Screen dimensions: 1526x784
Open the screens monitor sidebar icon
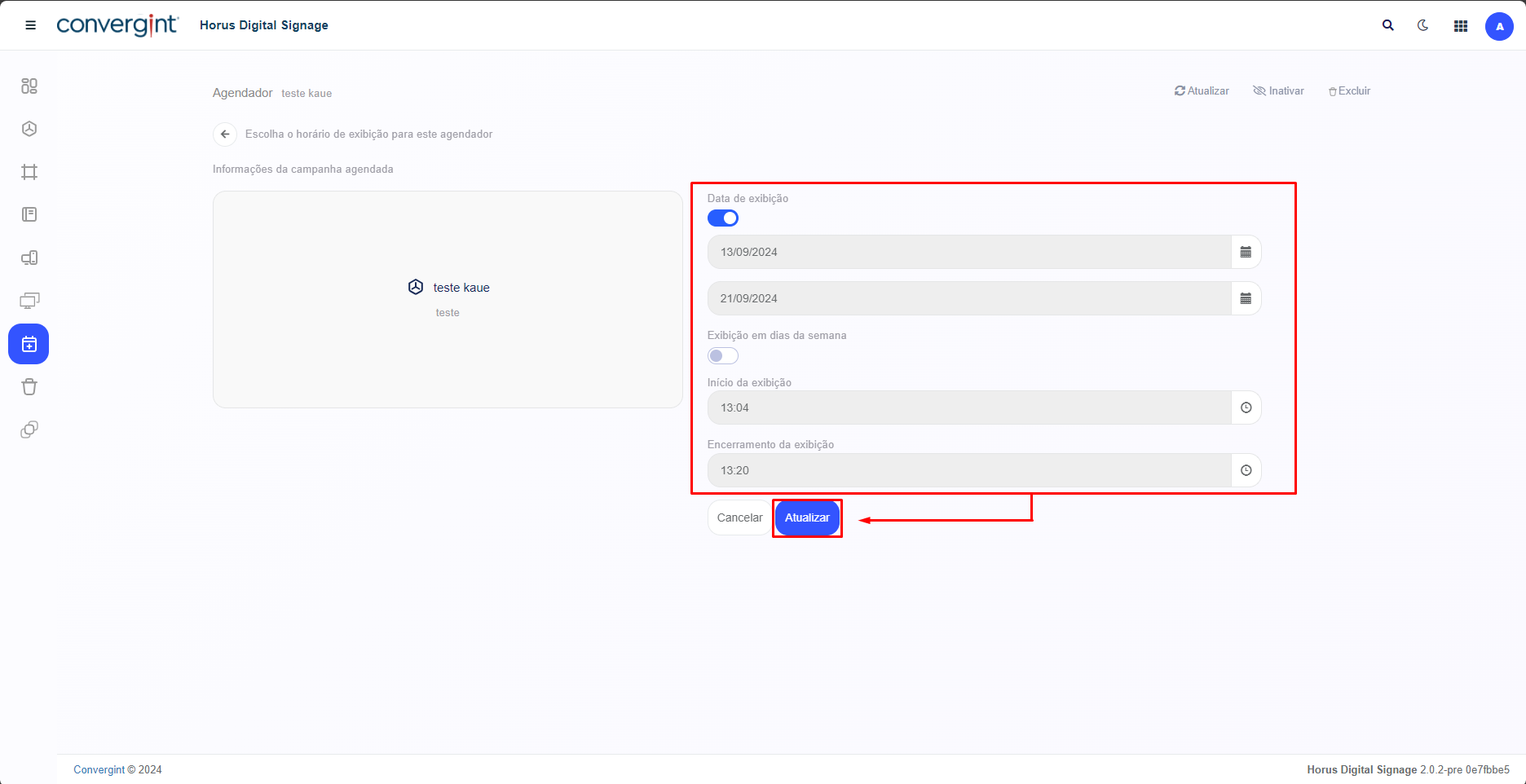coord(29,301)
